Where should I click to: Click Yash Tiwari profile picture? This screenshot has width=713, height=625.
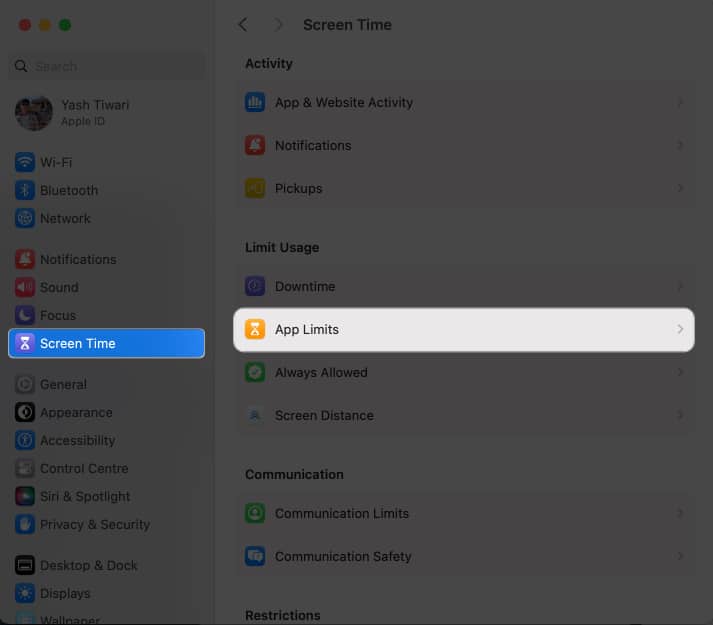tap(34, 113)
